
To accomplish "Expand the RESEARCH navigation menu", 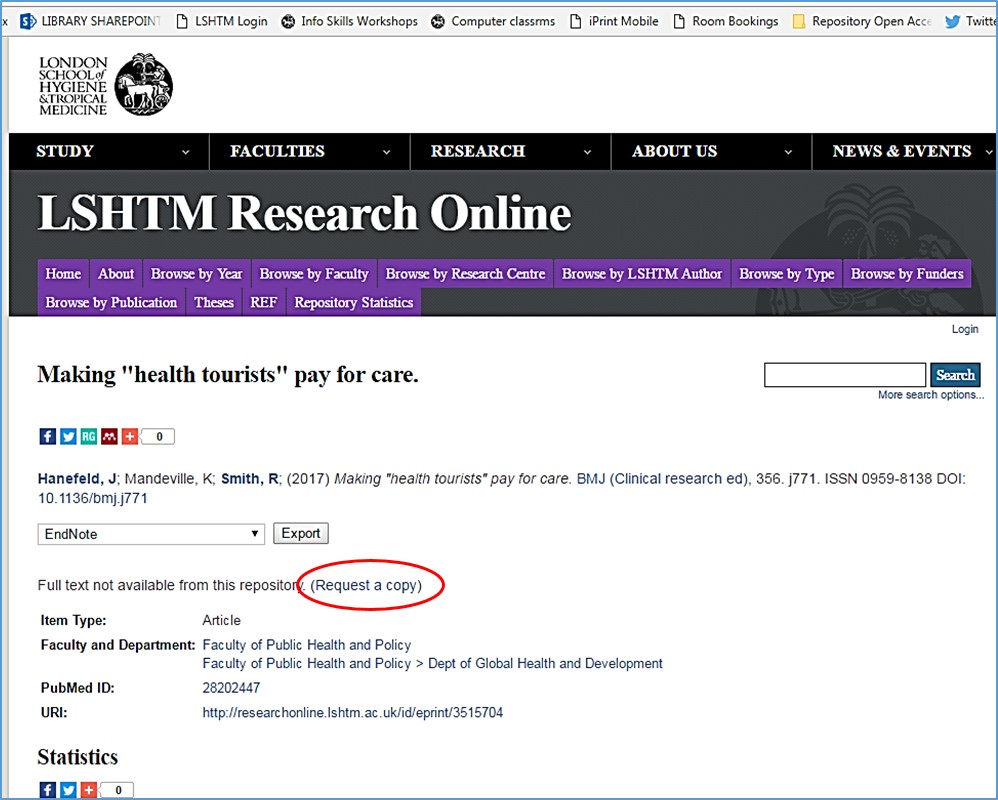I will point(510,152).
